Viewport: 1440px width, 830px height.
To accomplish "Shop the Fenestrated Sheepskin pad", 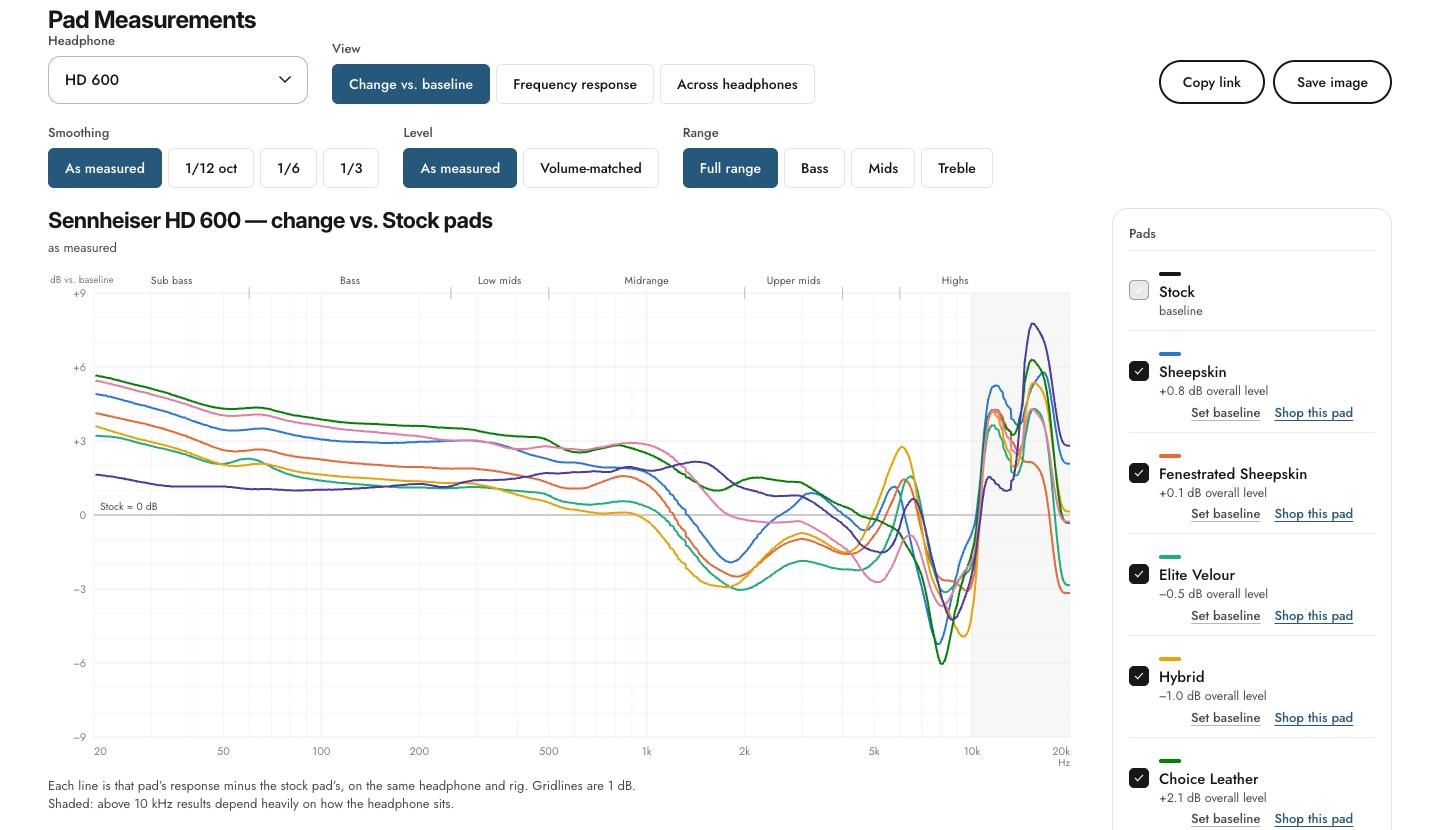I will coord(1313,514).
